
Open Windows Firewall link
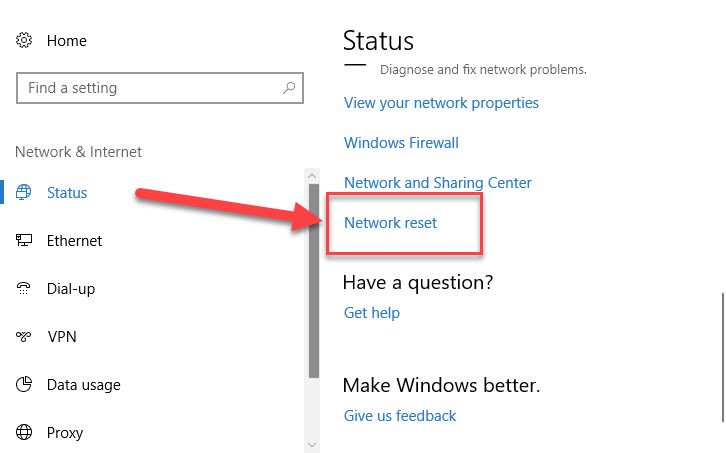click(401, 143)
